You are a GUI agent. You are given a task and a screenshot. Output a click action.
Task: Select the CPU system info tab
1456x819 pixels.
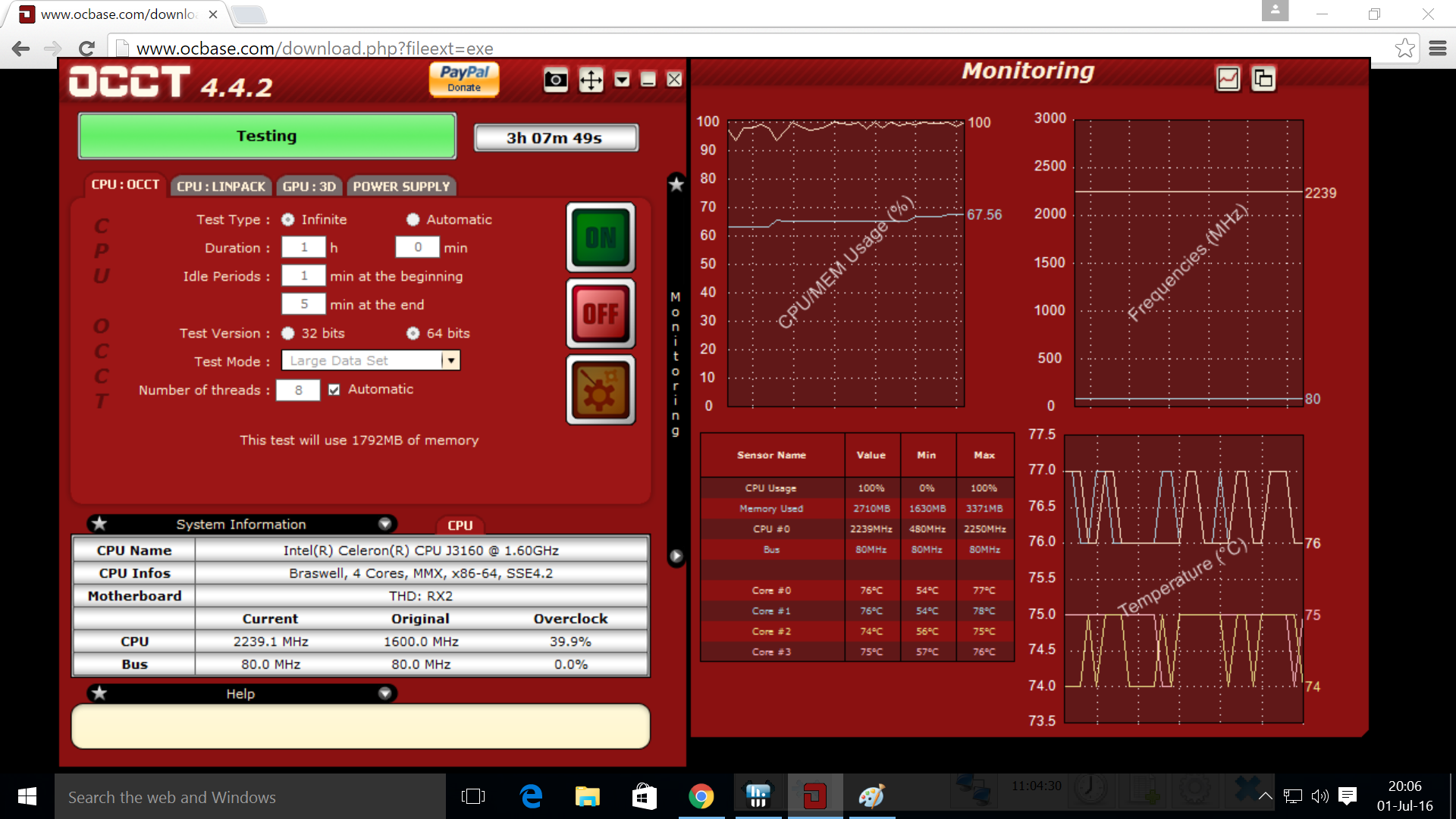tap(460, 525)
